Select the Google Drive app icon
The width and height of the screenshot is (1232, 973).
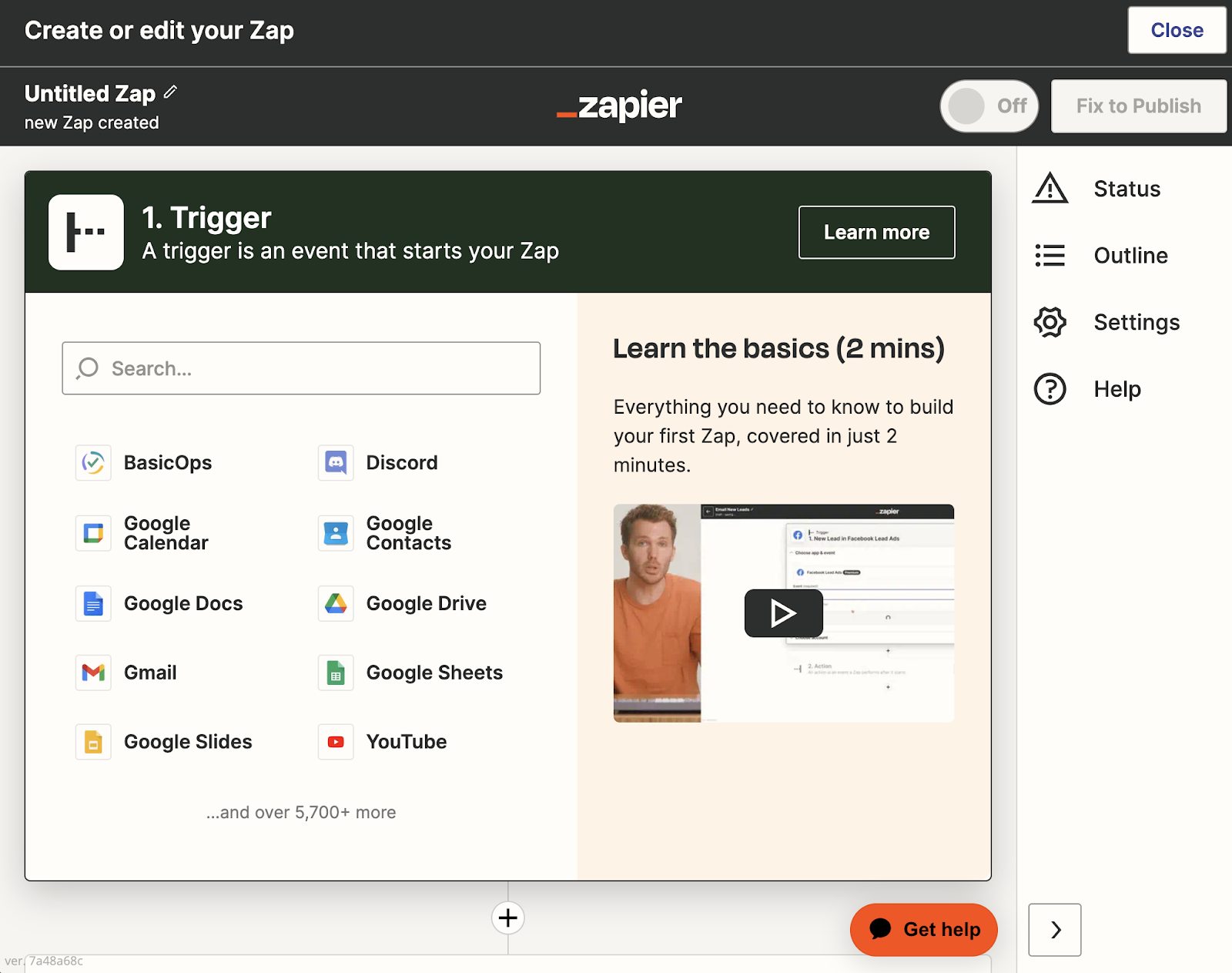click(x=336, y=603)
